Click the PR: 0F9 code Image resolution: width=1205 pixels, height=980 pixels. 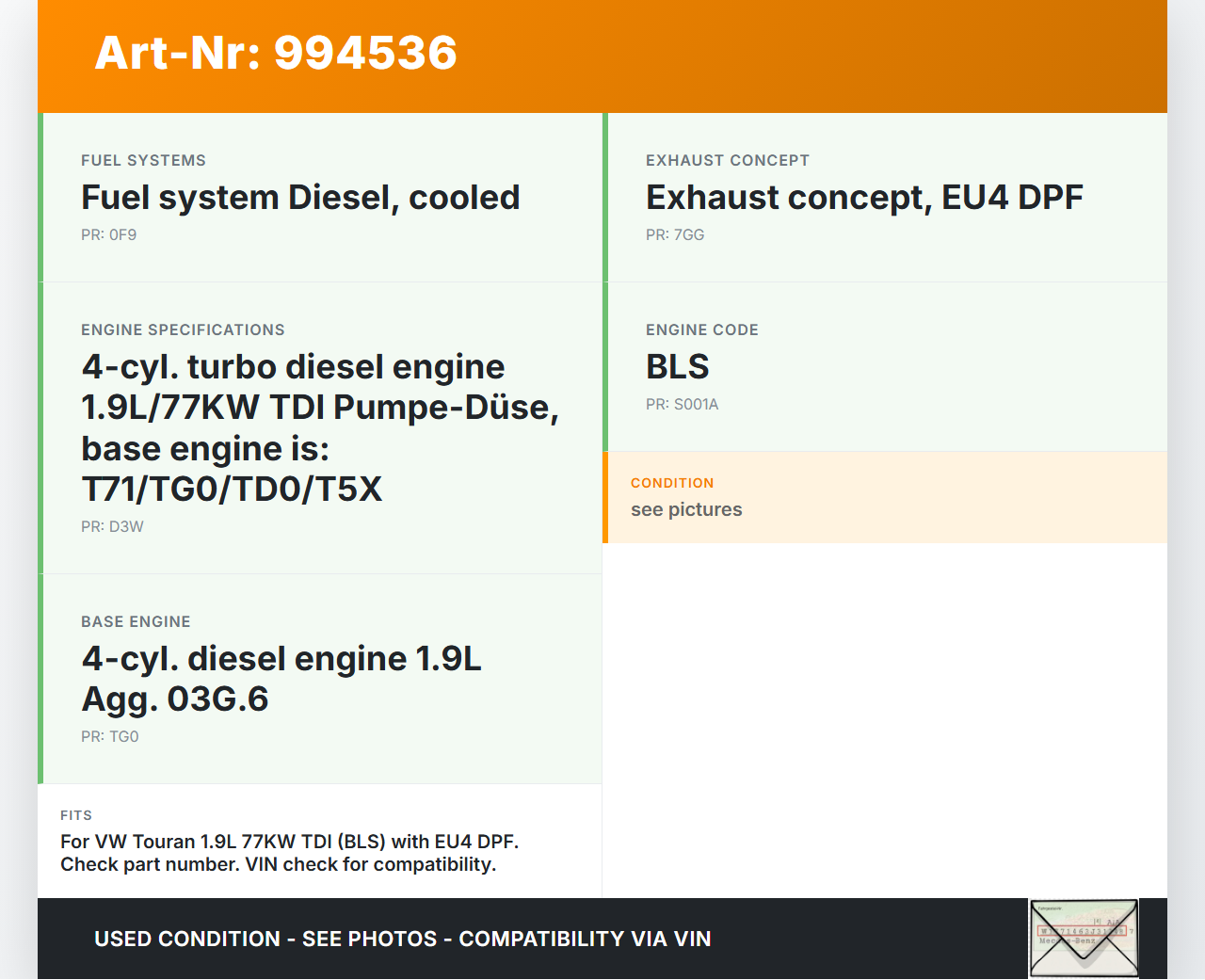[109, 235]
